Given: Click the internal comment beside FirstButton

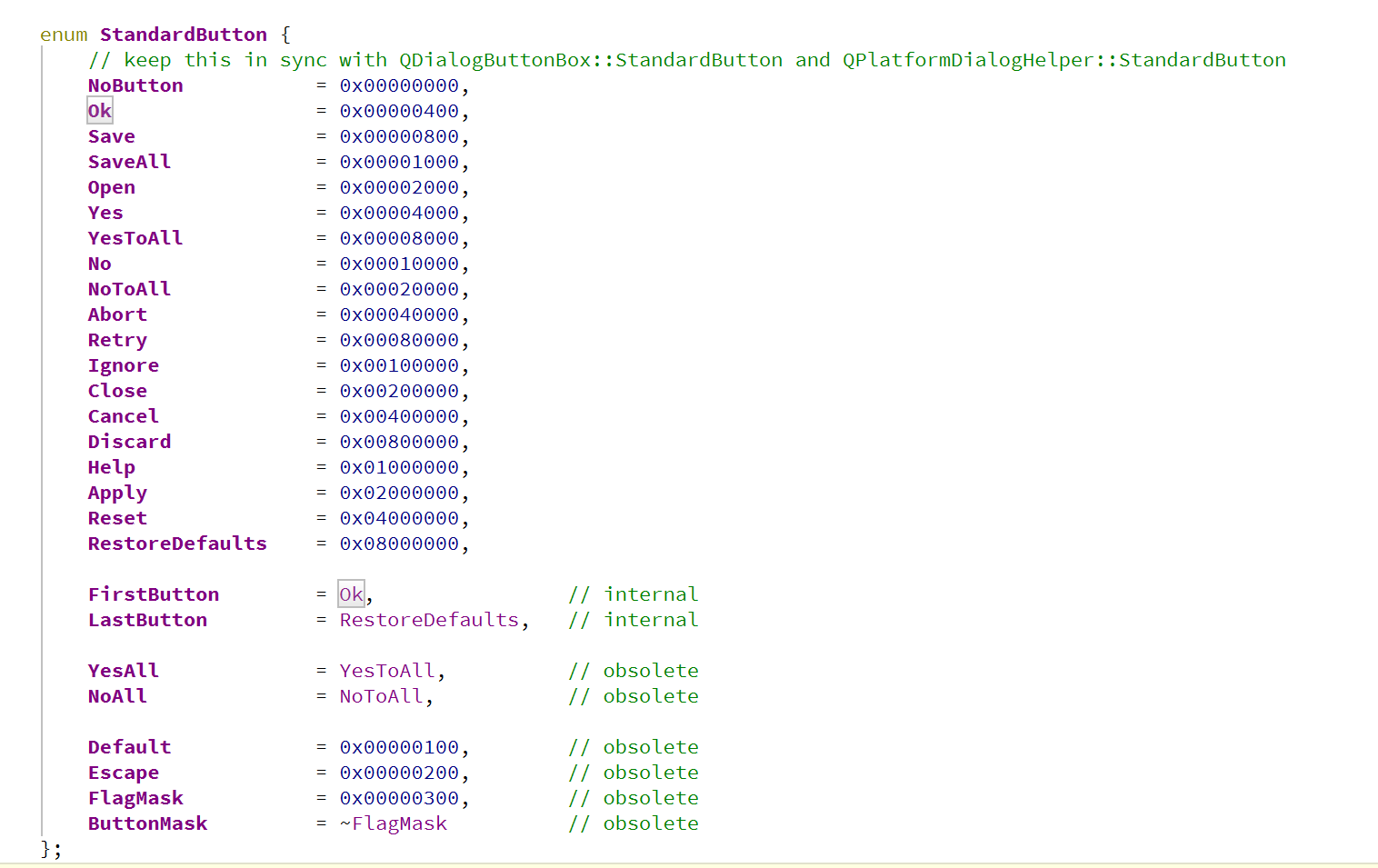Looking at the screenshot, I should coord(634,594).
